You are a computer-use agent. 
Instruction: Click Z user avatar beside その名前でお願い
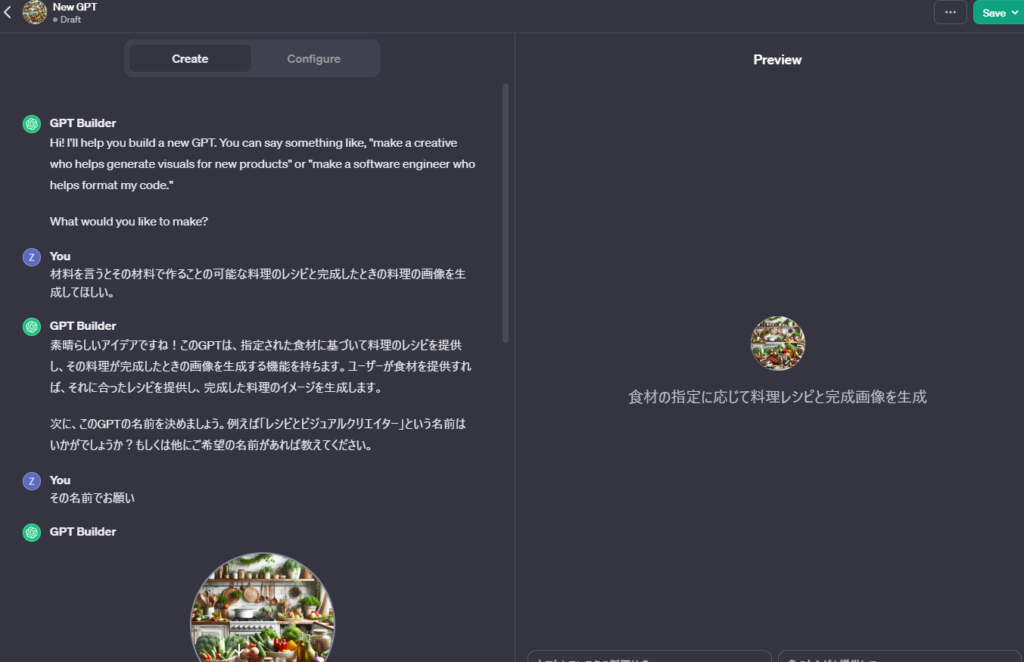tap(32, 481)
